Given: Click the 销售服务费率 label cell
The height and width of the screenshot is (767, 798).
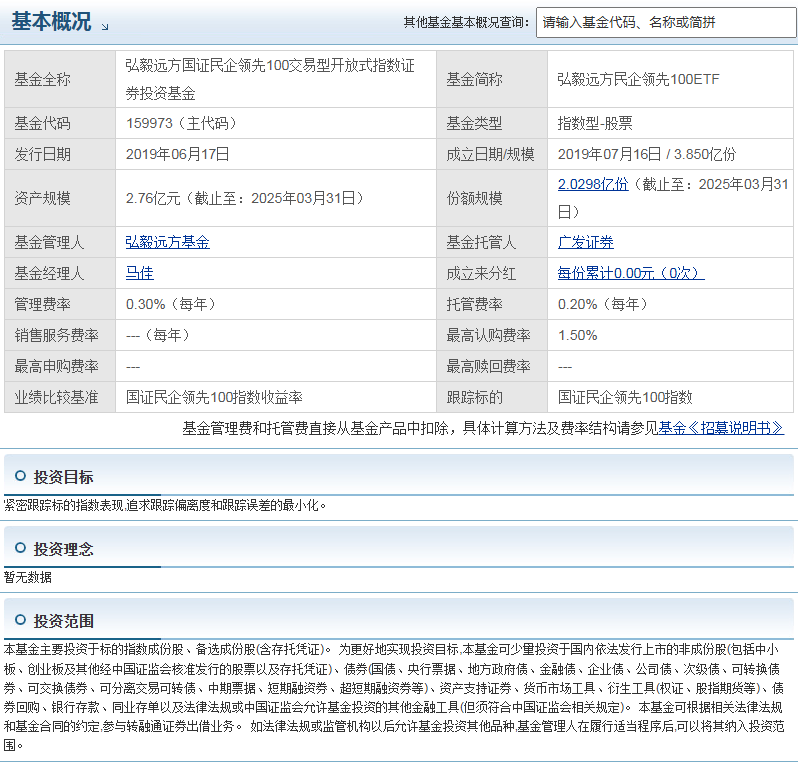Looking at the screenshot, I should pos(60,335).
